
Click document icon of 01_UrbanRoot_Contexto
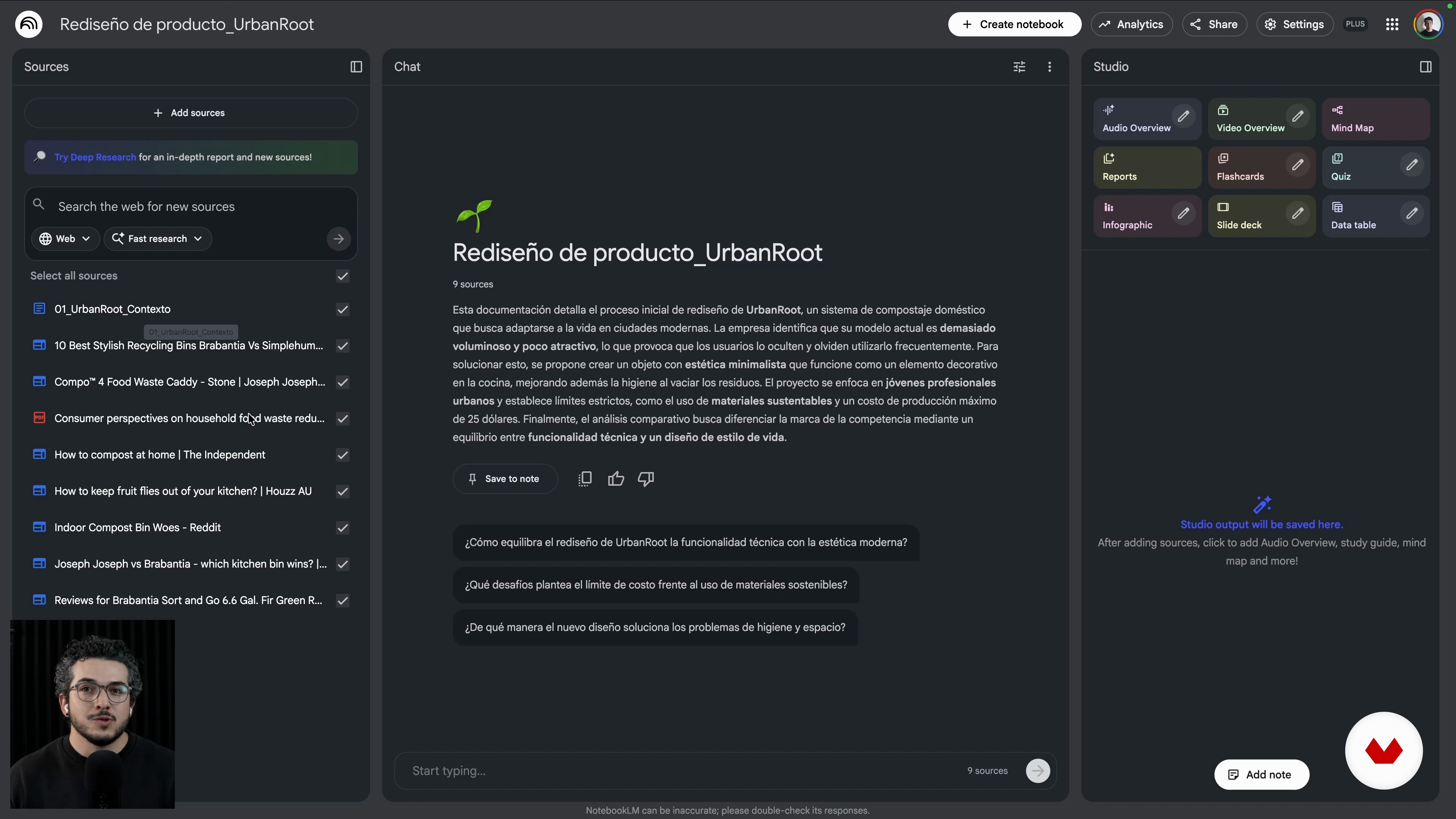pyautogui.click(x=39, y=309)
